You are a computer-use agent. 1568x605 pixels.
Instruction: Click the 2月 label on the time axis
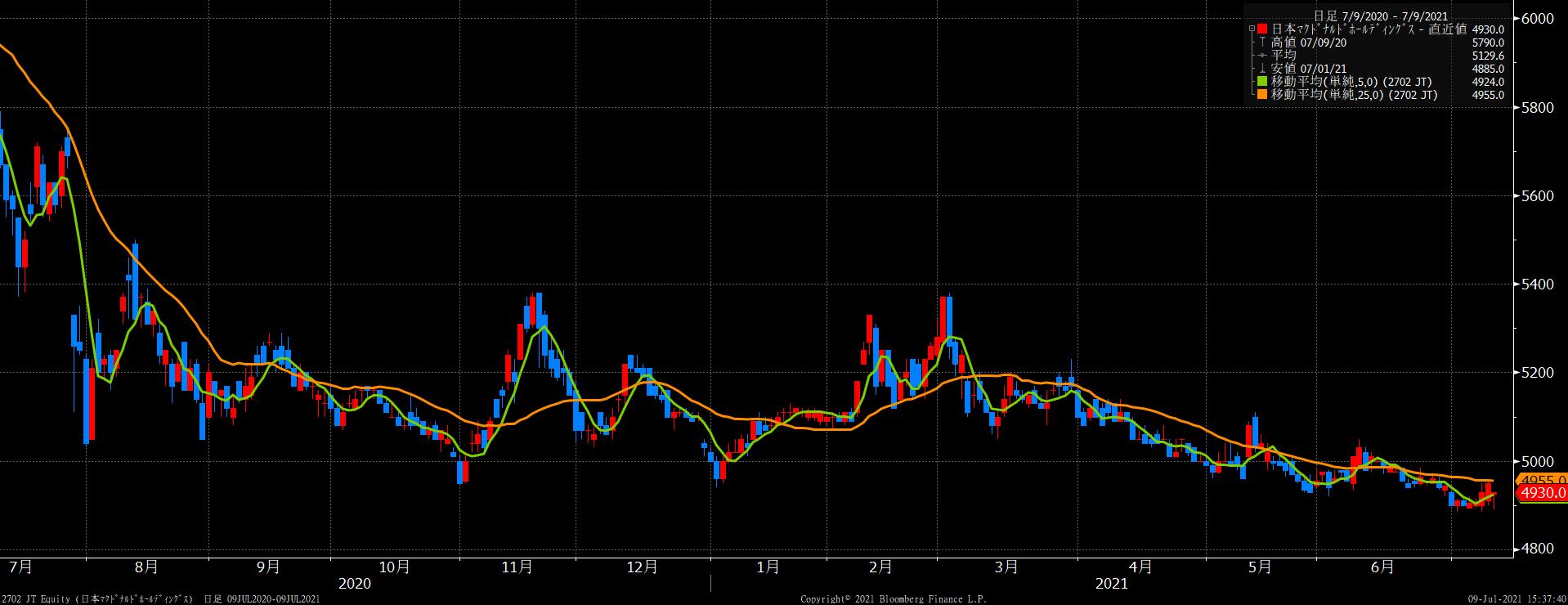pyautogui.click(x=880, y=567)
